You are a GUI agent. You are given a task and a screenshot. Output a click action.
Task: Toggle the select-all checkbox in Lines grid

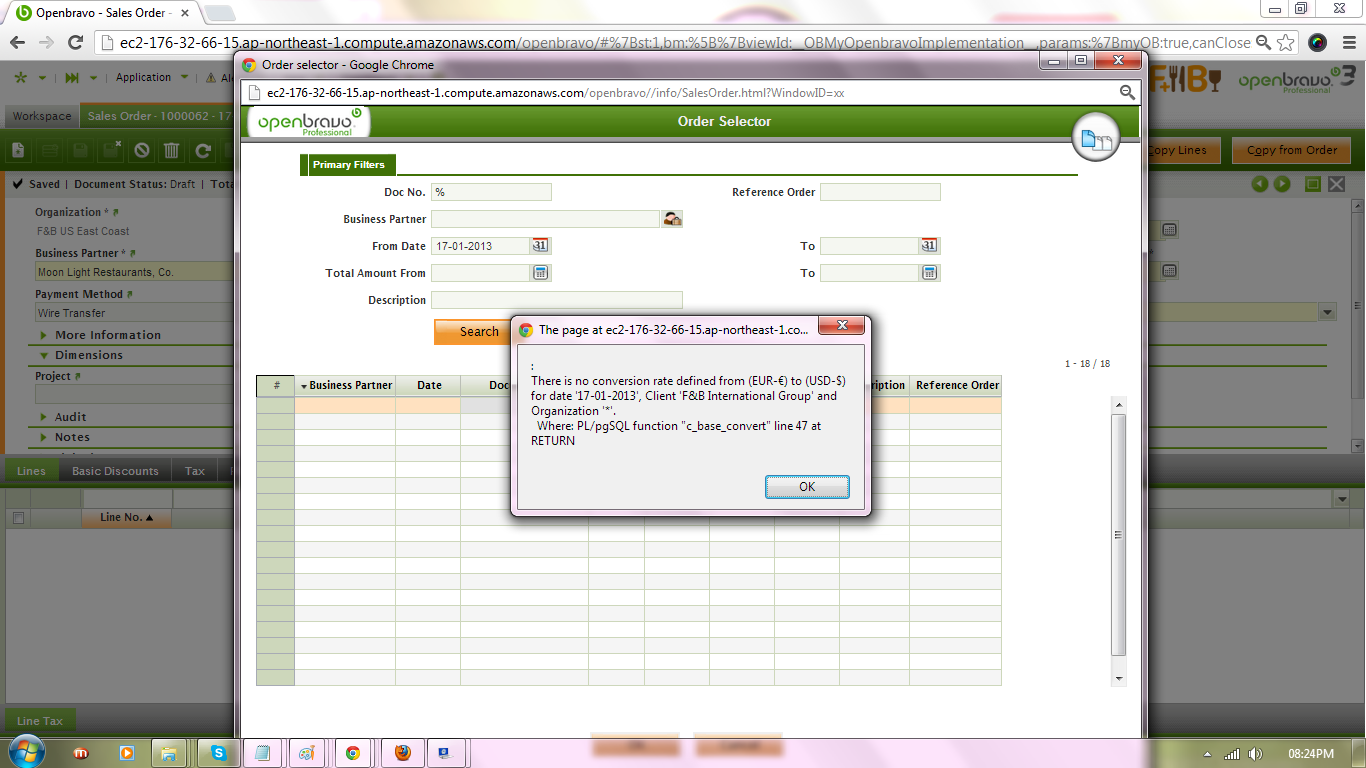[18, 518]
